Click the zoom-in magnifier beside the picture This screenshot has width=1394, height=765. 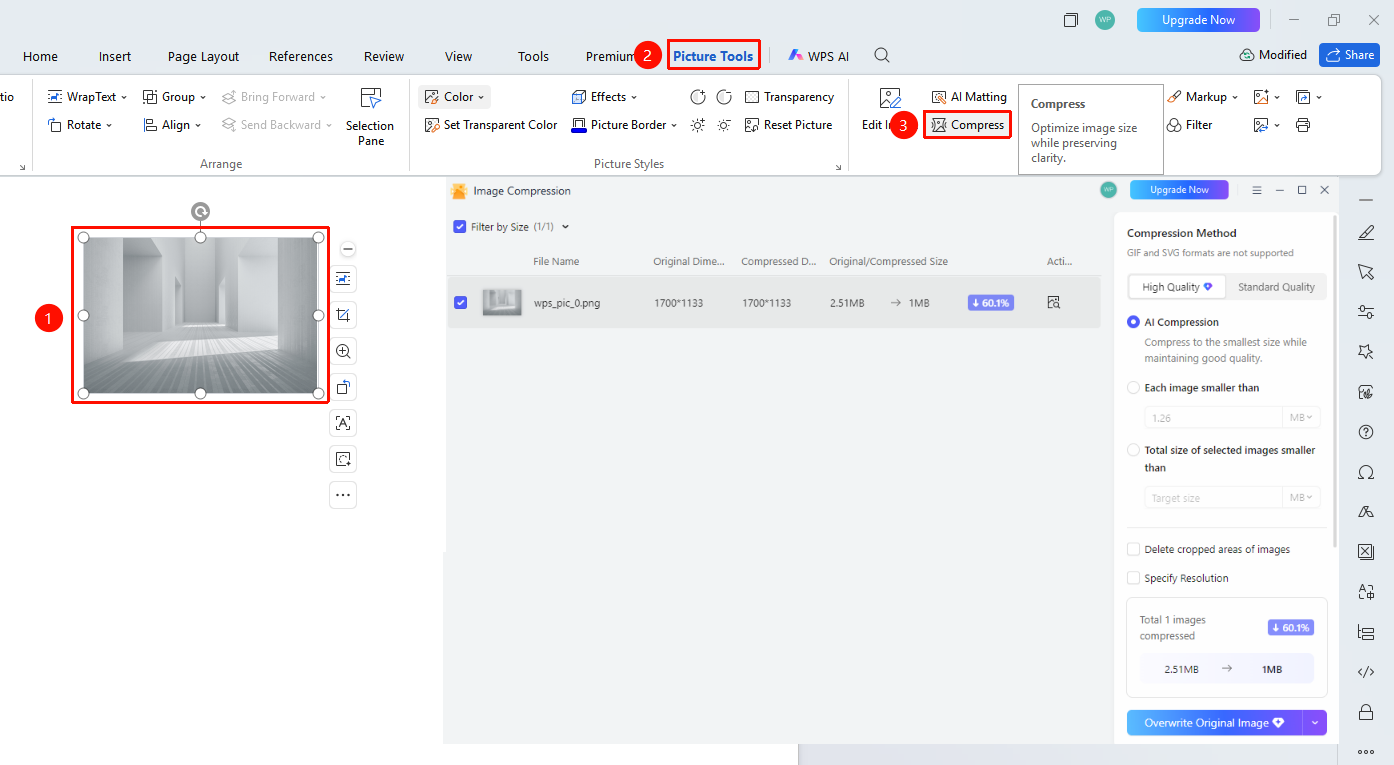(x=343, y=352)
